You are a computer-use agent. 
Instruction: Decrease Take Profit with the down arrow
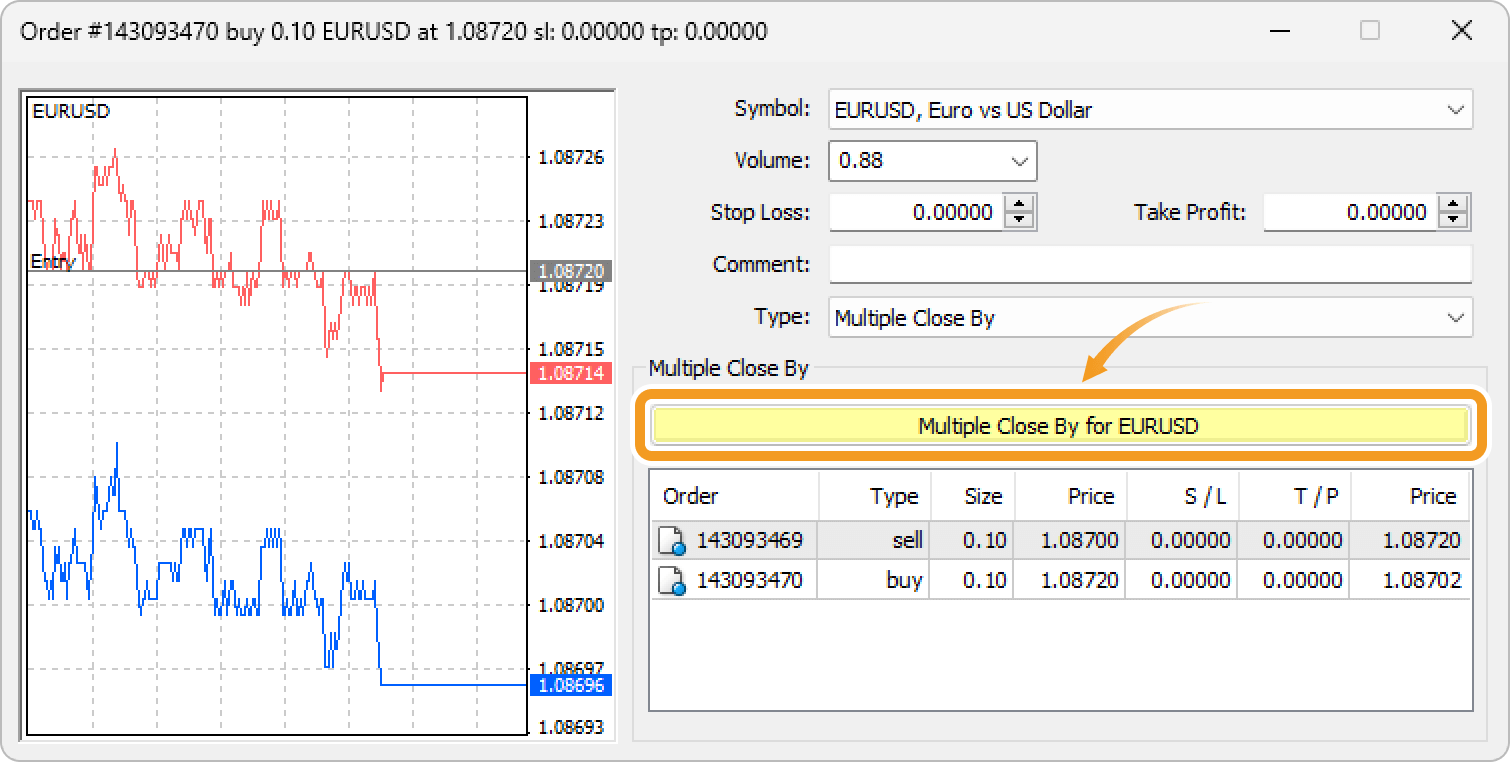pyautogui.click(x=1453, y=220)
